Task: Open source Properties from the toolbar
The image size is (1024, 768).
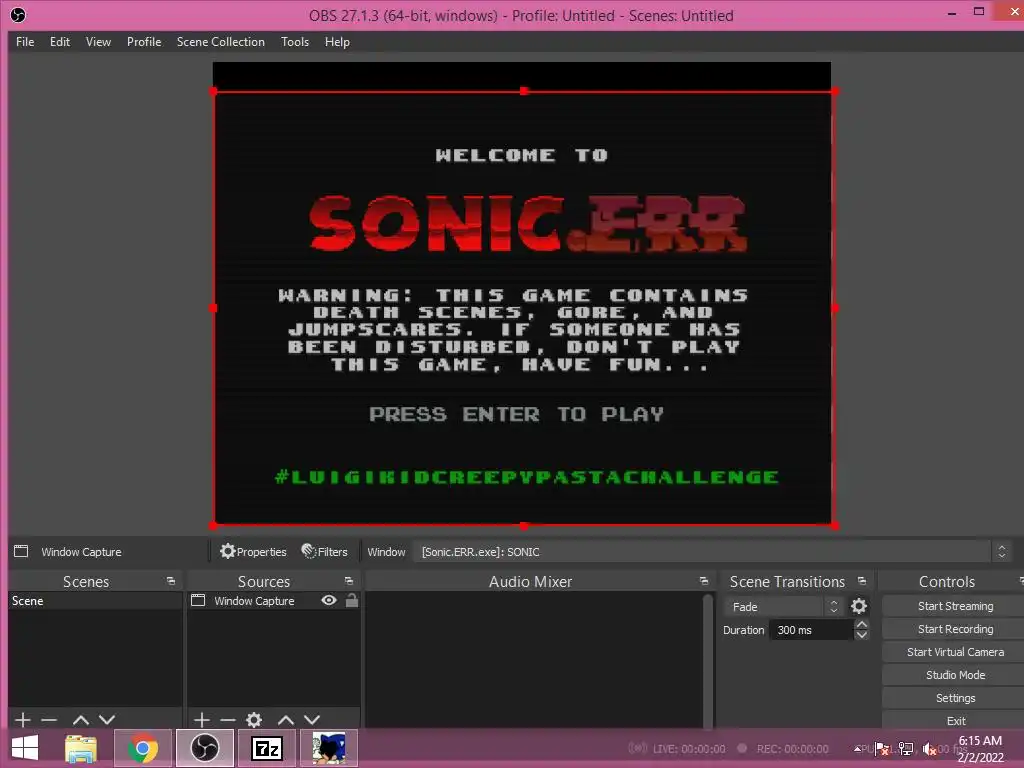Action: tap(253, 552)
